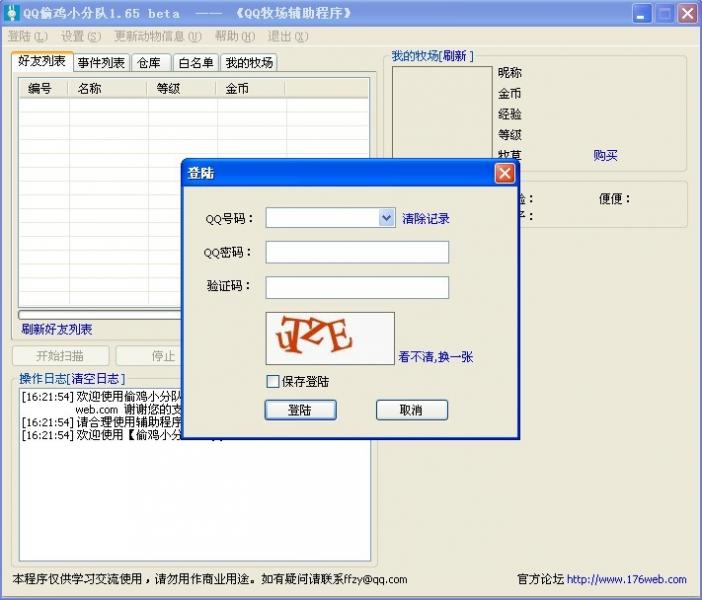
Task: Close the 登陆 dialog with the X
Action: [x=505, y=173]
